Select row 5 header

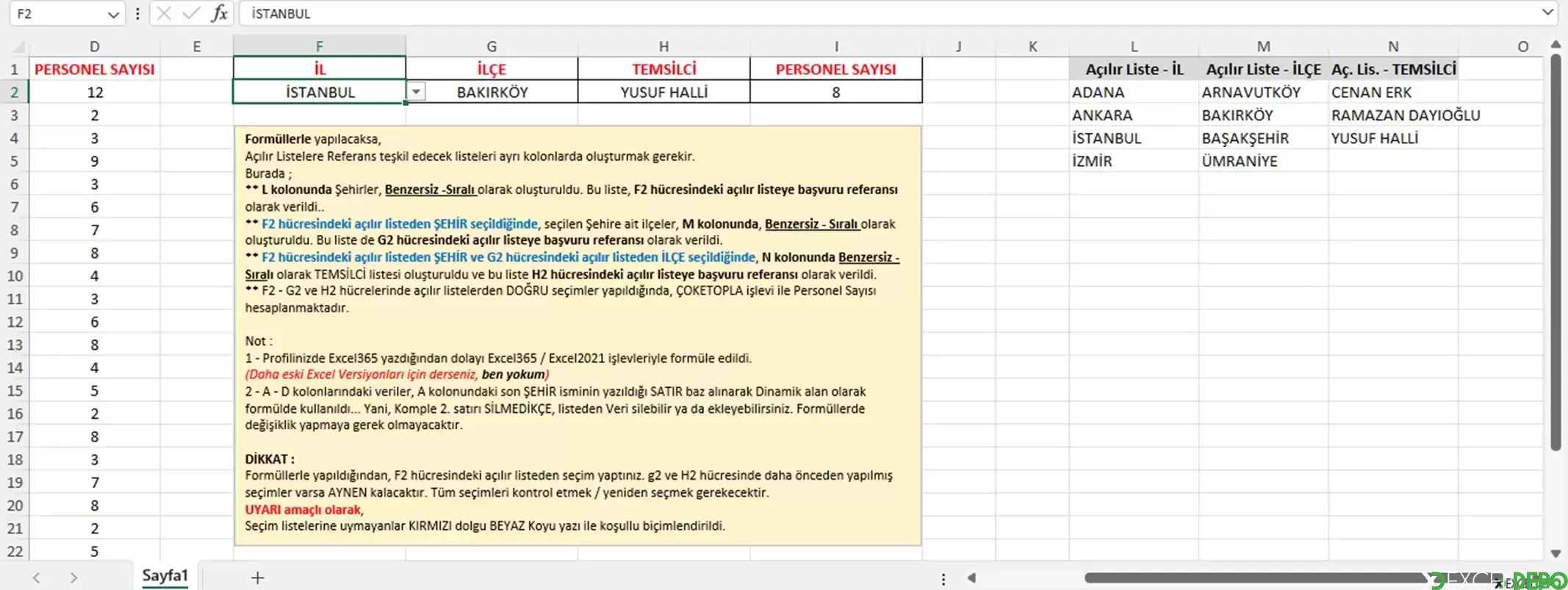pos(15,161)
